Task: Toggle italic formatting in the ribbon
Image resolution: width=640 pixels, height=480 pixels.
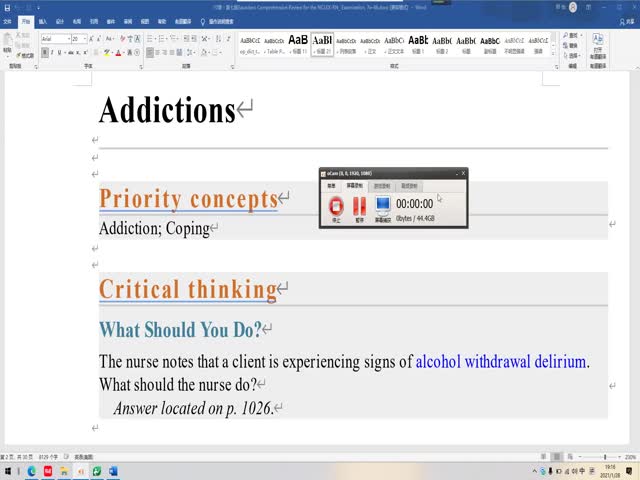Action: tap(54, 52)
